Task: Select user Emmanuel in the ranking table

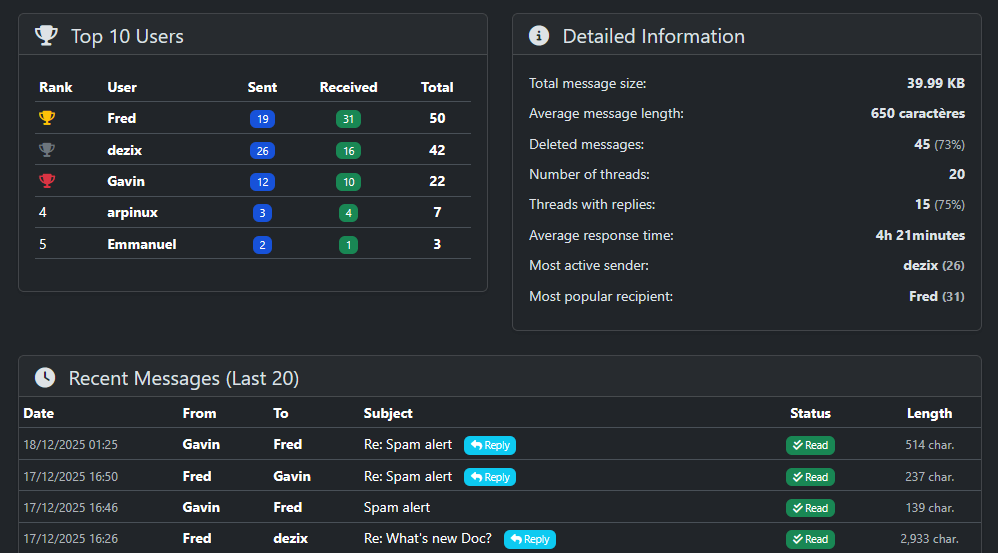Action: tap(141, 244)
